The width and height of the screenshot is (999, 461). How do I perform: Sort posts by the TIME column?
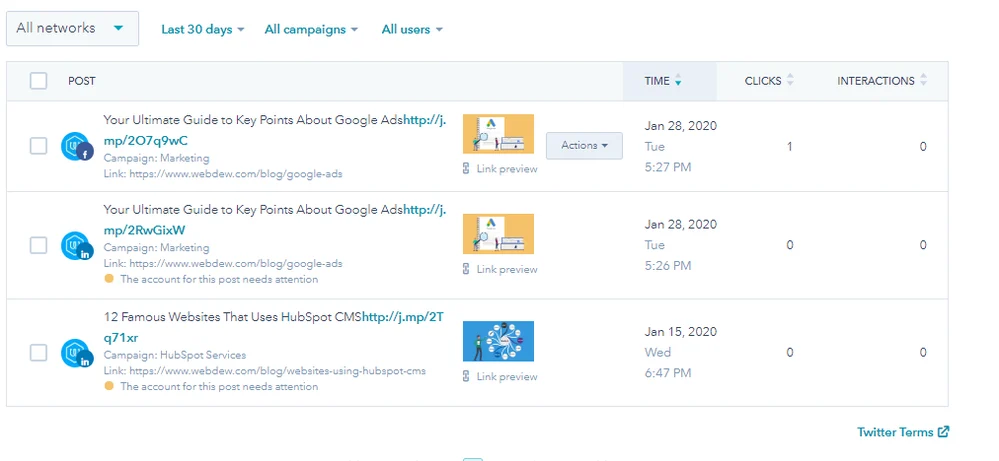(663, 81)
